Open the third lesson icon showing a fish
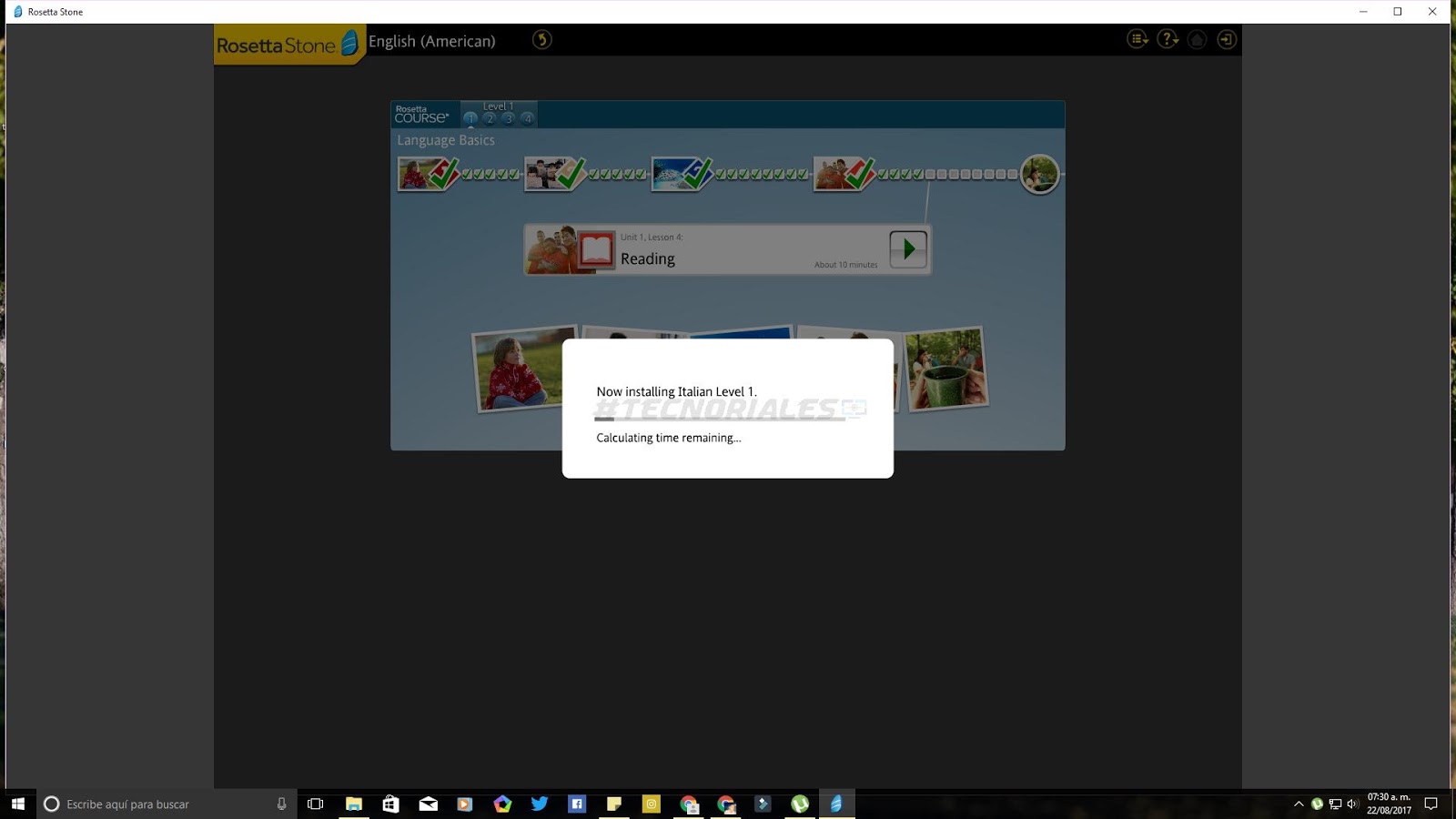 pos(682,173)
